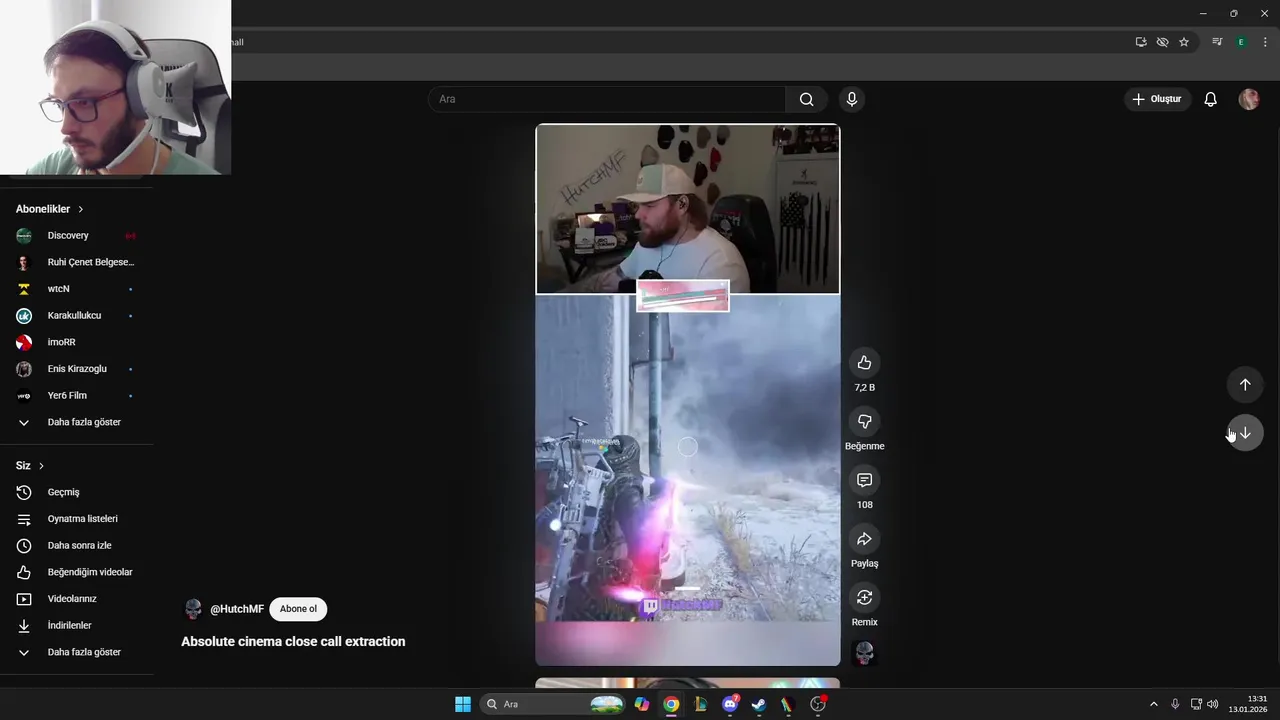Open Discord from the taskbar
The width and height of the screenshot is (1280, 720).
[730, 704]
